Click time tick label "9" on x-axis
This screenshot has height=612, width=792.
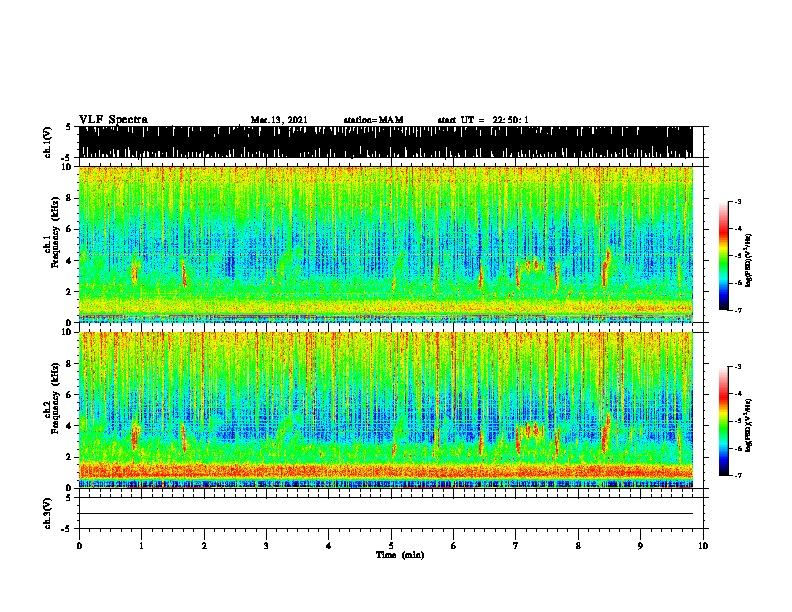pos(640,546)
